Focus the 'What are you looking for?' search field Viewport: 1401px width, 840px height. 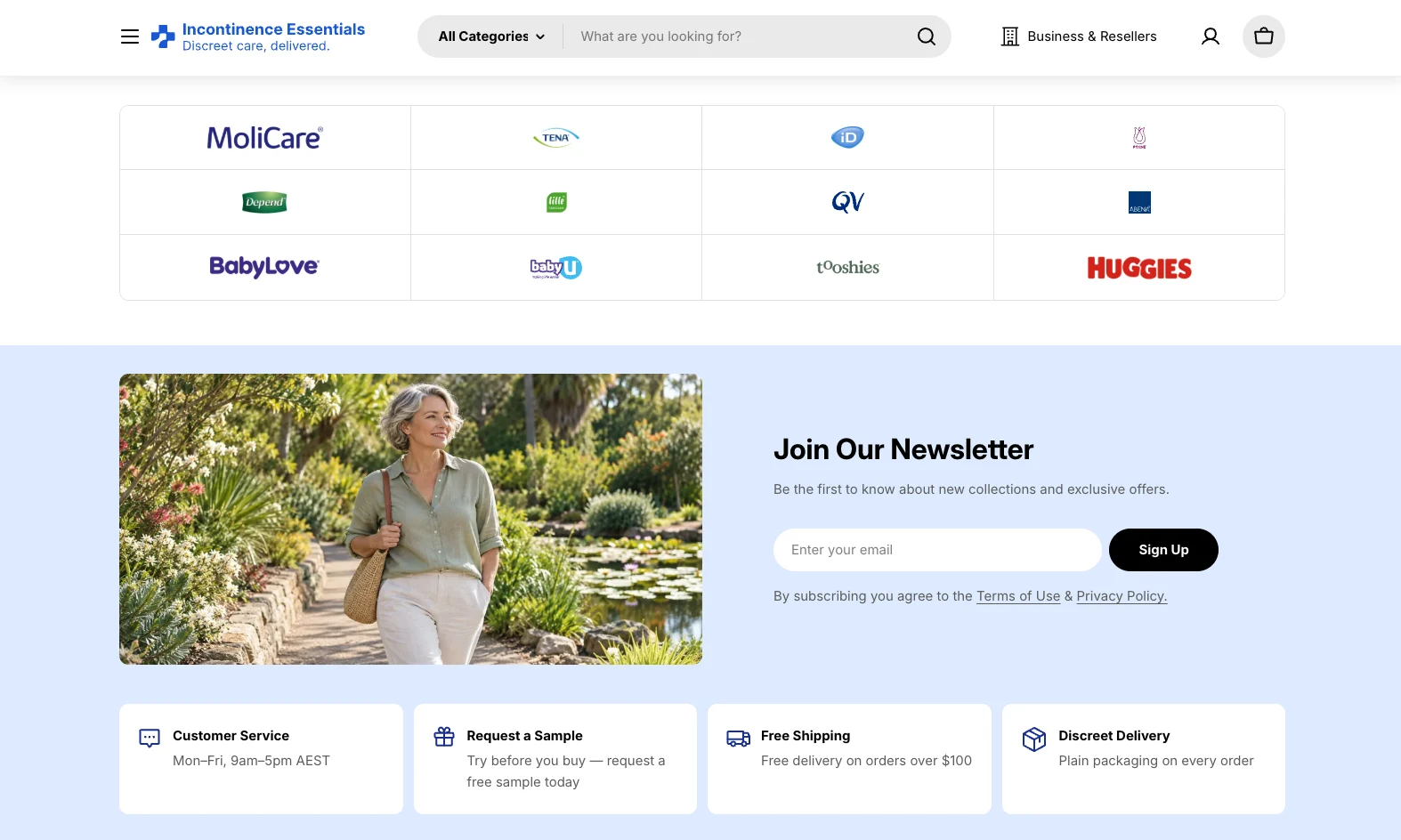[739, 36]
